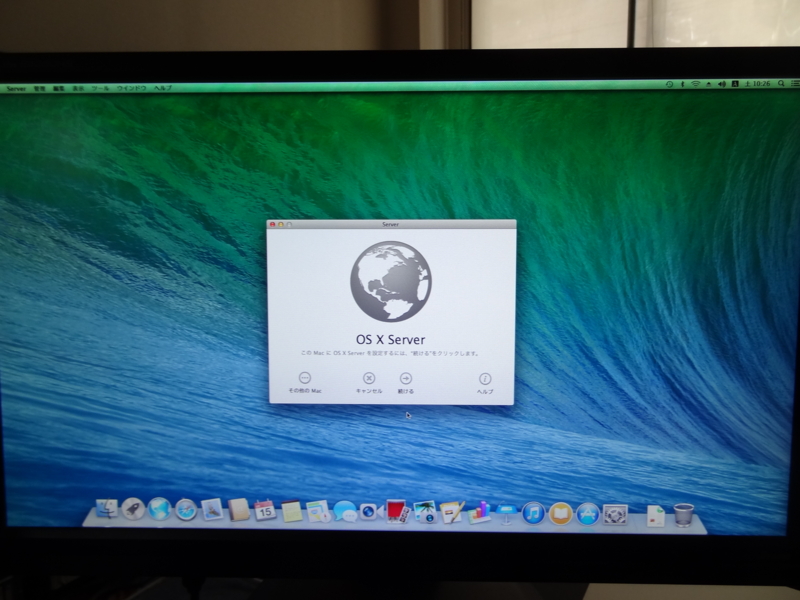Open App Store icon in Dock
Screen dimensions: 800x600
[587, 514]
